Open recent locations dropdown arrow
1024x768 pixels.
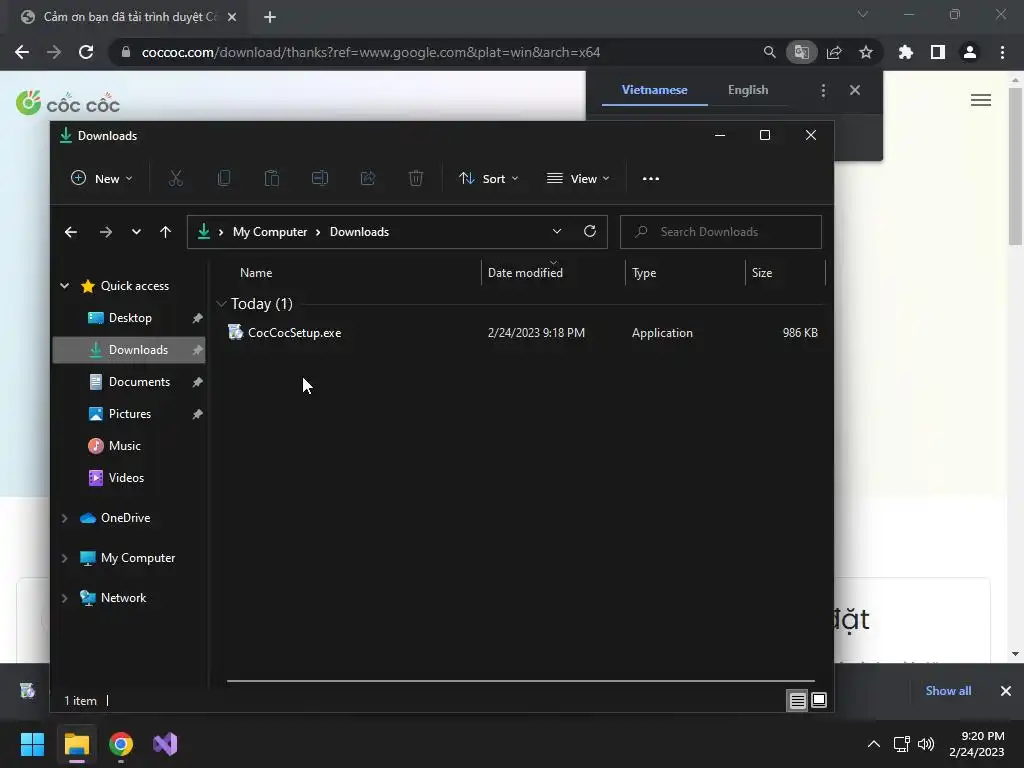click(x=136, y=232)
